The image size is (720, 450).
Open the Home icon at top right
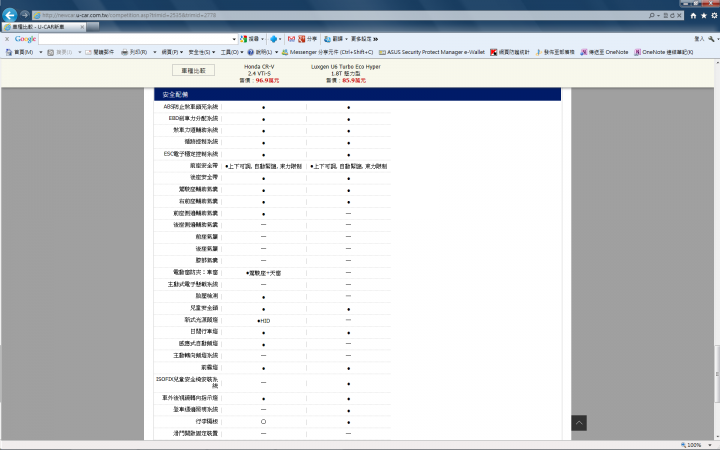(693, 16)
